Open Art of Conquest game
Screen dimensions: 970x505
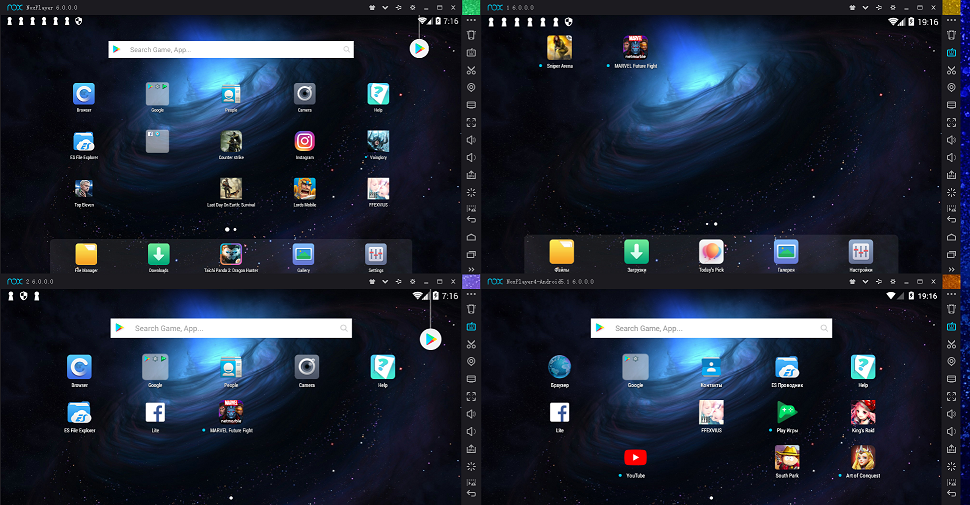(863, 457)
